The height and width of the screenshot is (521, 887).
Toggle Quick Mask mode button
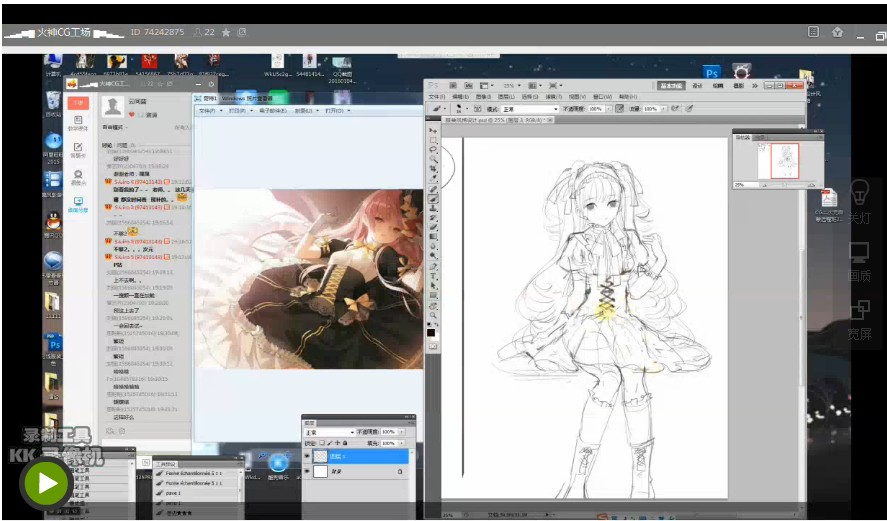[433, 346]
